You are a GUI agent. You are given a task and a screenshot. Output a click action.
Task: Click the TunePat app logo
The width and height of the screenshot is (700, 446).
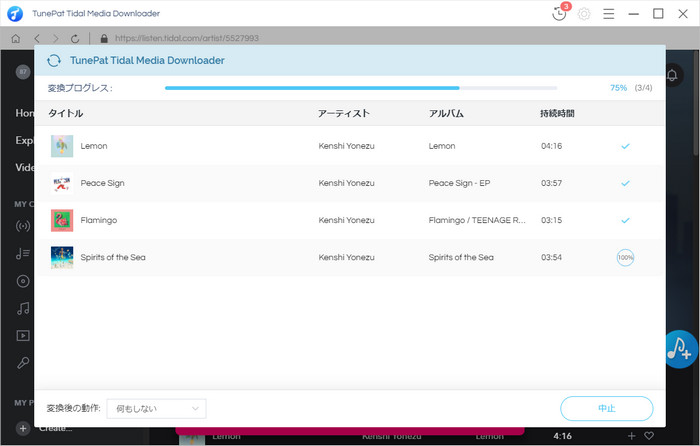(15, 14)
